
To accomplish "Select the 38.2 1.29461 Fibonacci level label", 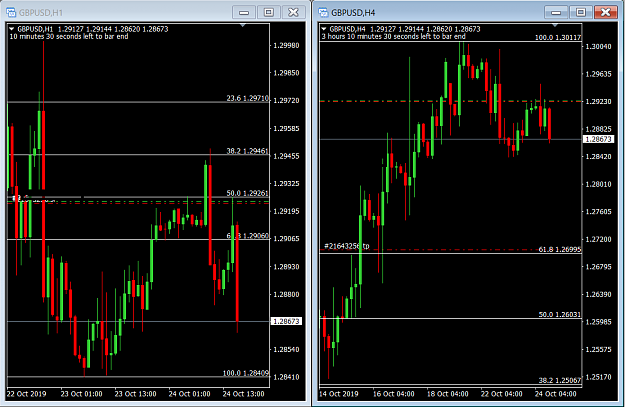I will tap(248, 151).
